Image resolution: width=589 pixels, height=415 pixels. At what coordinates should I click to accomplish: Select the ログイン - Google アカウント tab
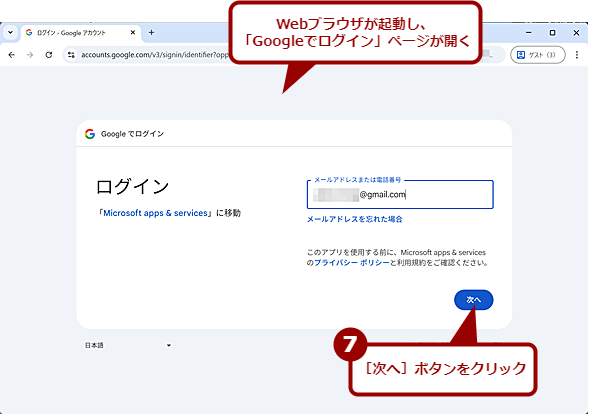click(x=81, y=33)
